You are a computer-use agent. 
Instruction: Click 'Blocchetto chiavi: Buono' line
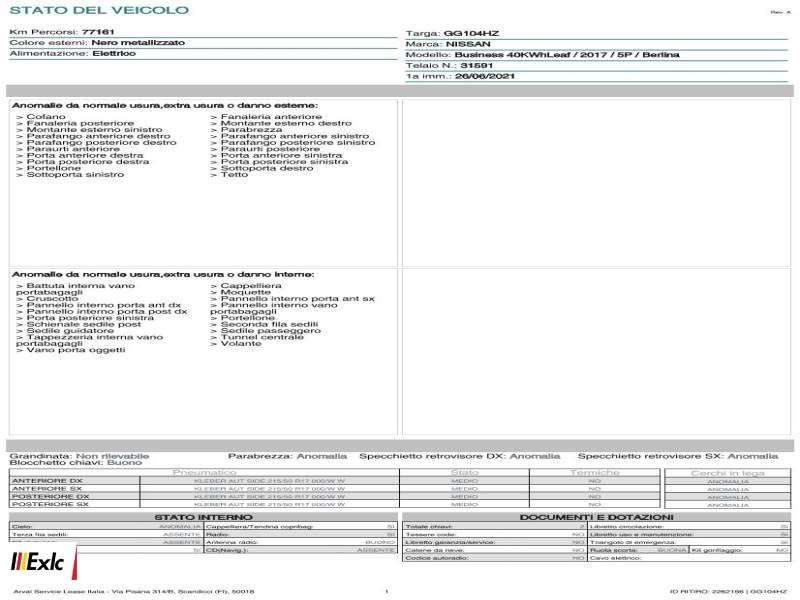tap(76, 463)
